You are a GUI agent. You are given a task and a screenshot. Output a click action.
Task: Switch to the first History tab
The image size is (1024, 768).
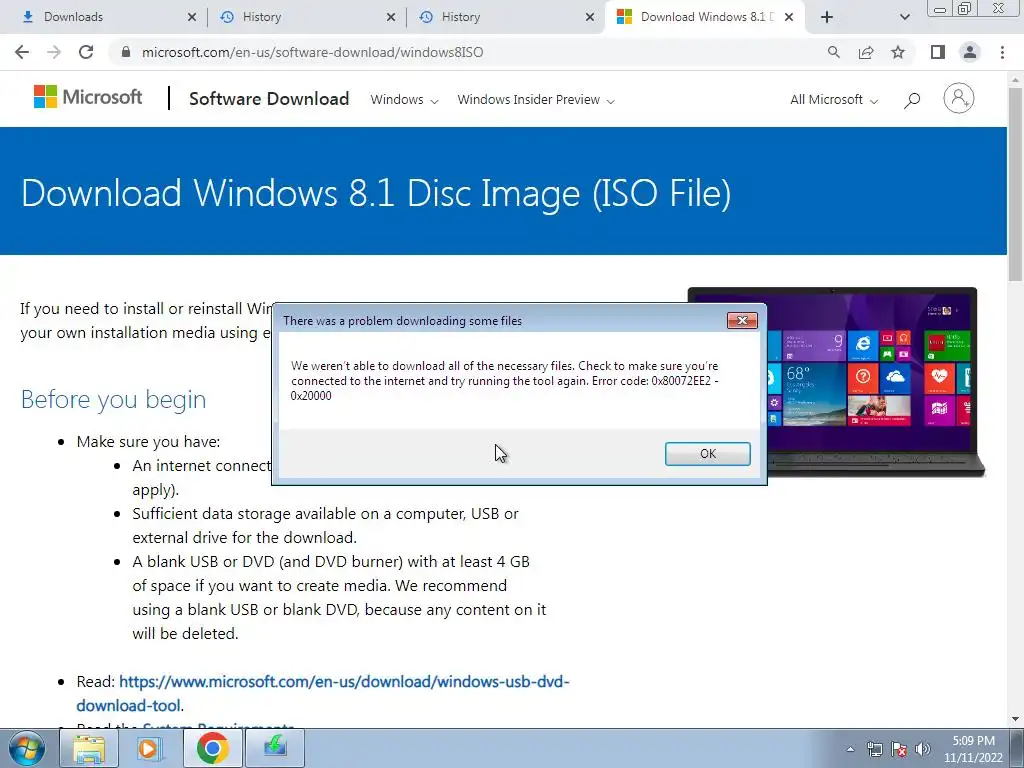(x=304, y=17)
